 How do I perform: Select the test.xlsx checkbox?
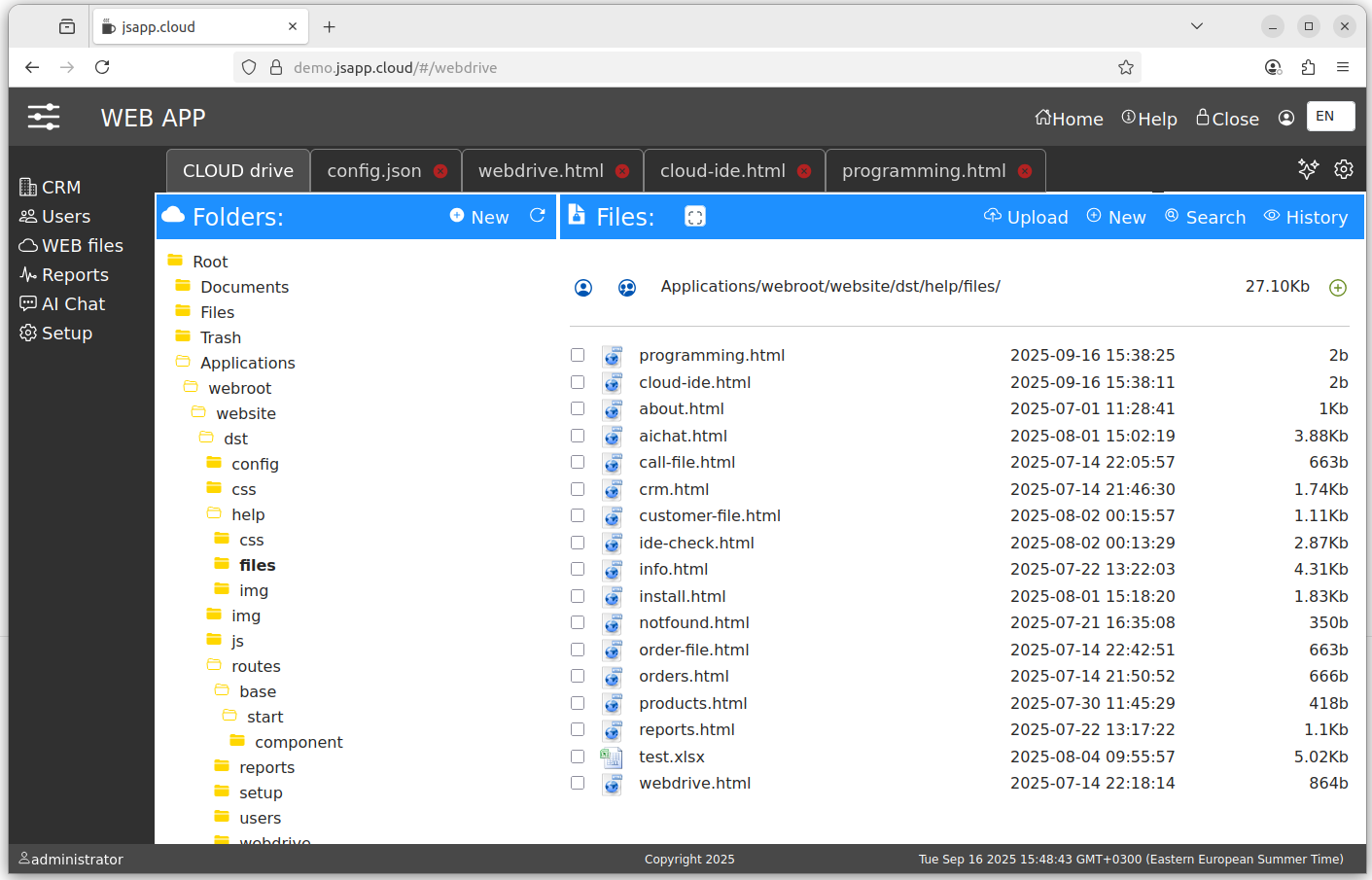[578, 757]
